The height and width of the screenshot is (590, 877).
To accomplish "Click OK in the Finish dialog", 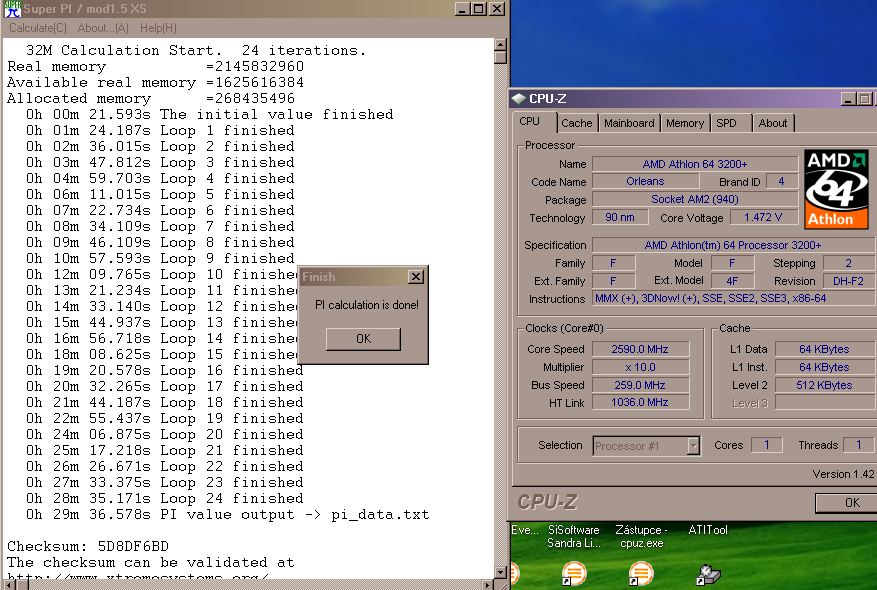I will [363, 339].
